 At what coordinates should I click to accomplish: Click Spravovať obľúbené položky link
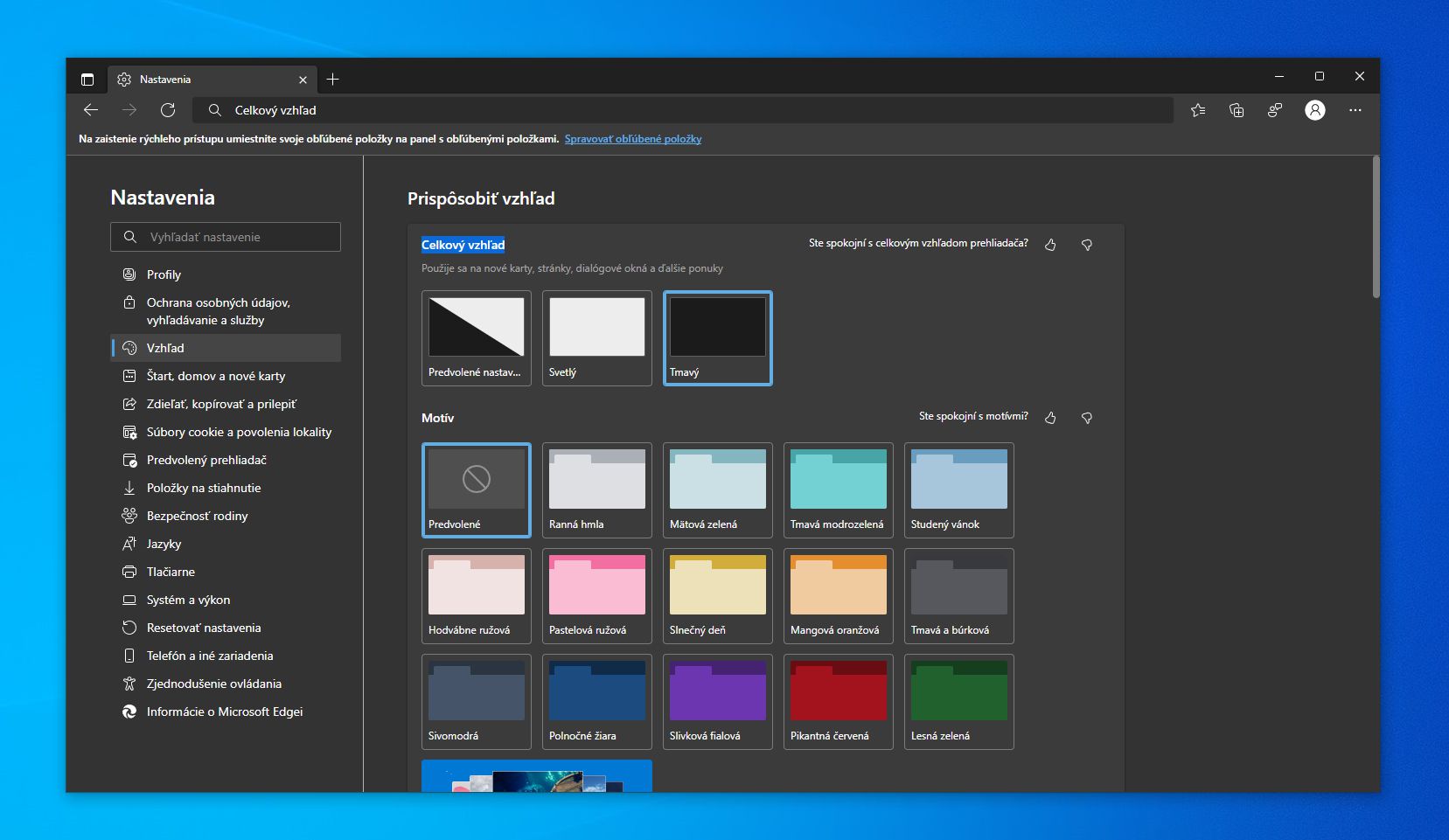[x=633, y=139]
